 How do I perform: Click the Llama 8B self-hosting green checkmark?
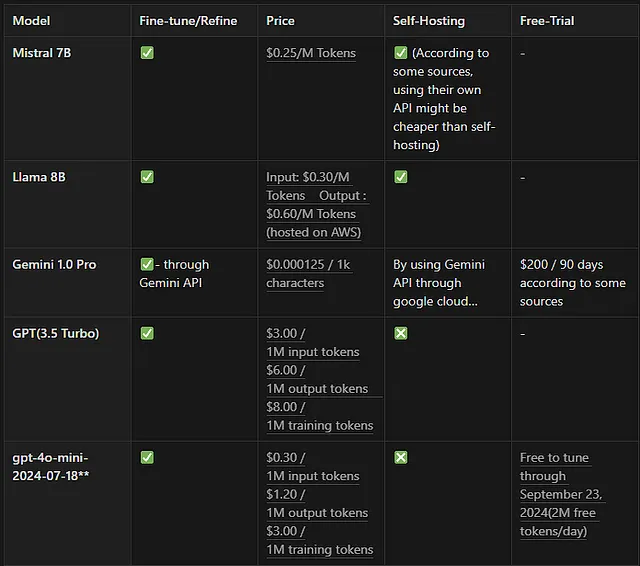tap(400, 177)
